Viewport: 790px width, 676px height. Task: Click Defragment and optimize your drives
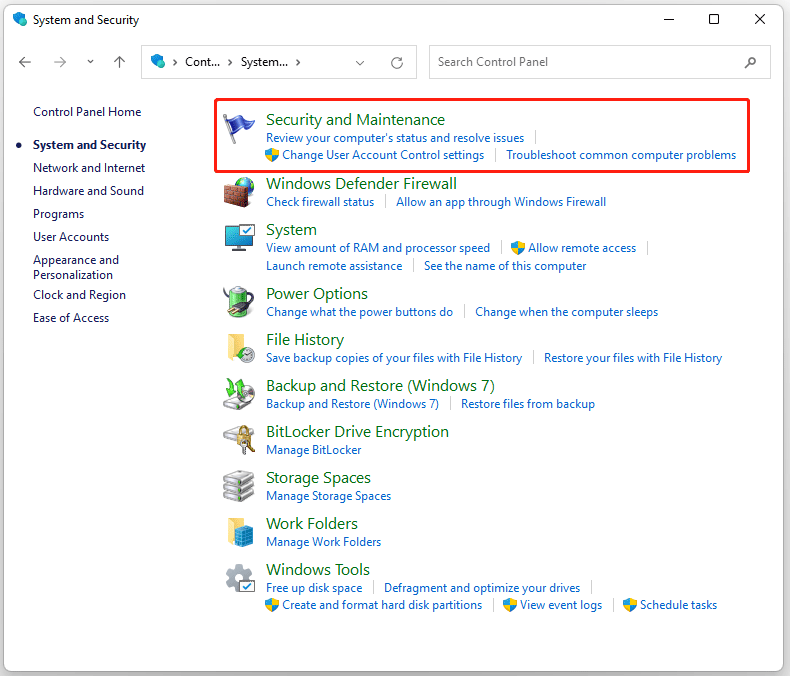click(x=482, y=588)
